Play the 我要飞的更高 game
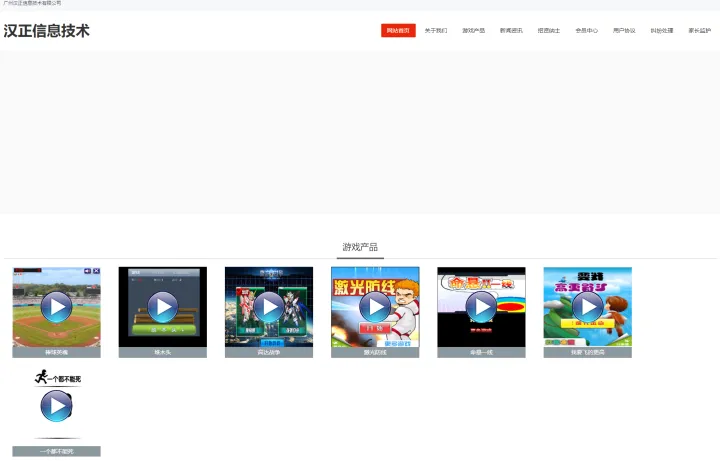 [588, 307]
